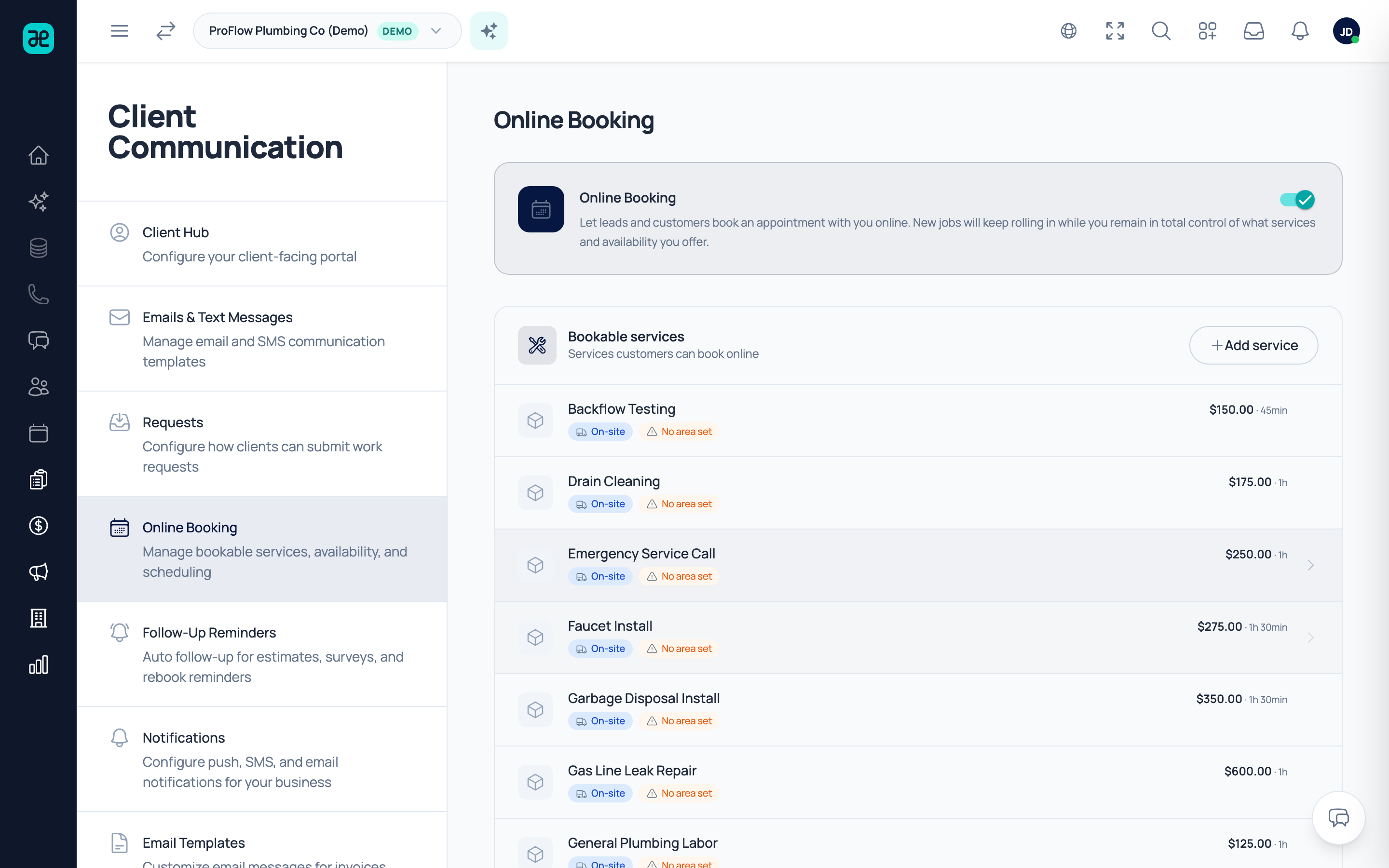Viewport: 1389px width, 868px height.
Task: Click the $600.00 price of Gas Line Leak Repair
Action: [1248, 771]
